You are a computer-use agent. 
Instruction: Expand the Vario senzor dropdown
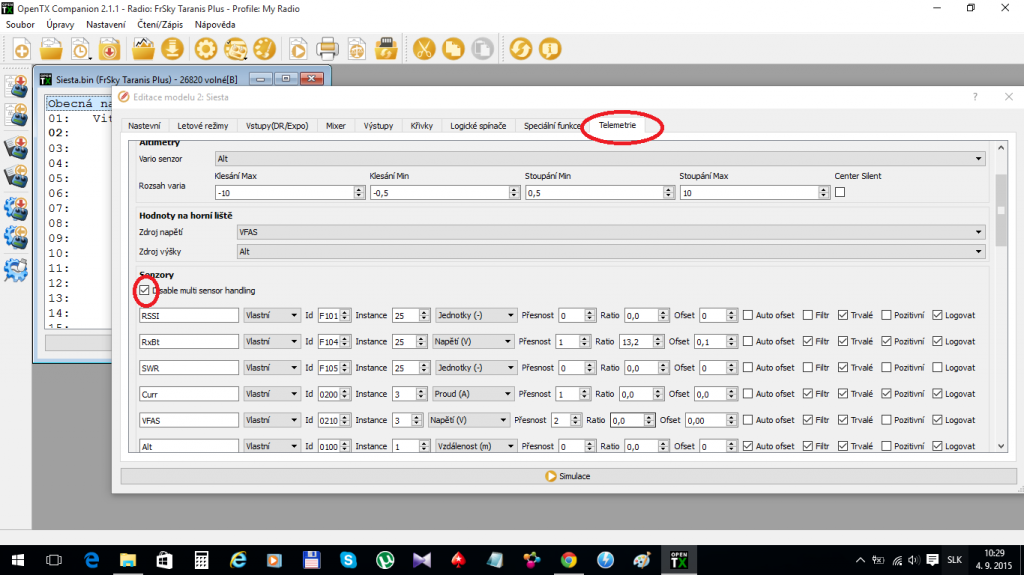point(600,158)
